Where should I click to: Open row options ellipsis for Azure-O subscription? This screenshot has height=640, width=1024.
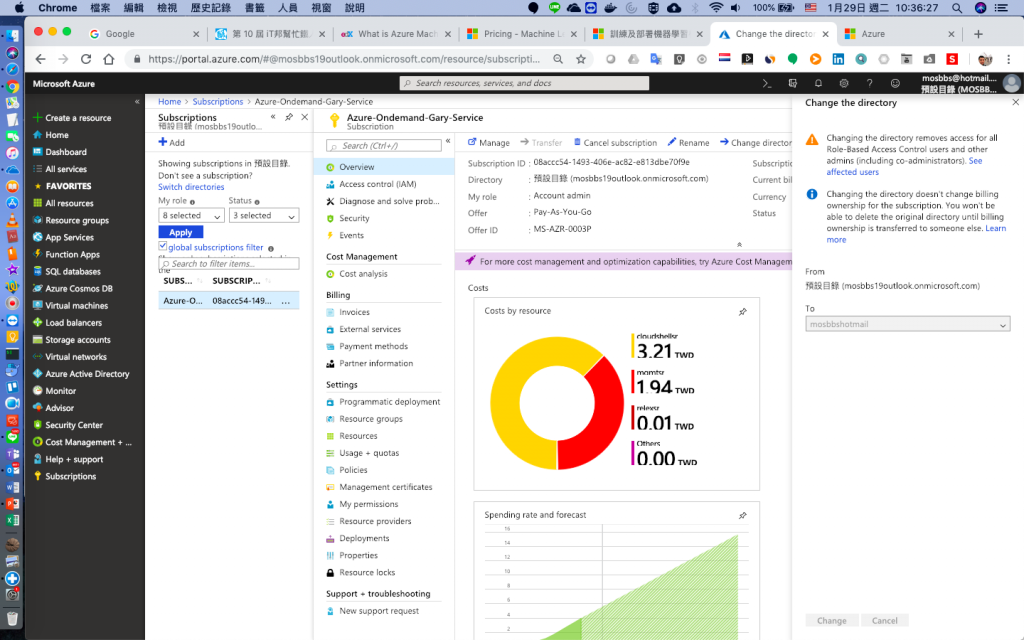[285, 301]
